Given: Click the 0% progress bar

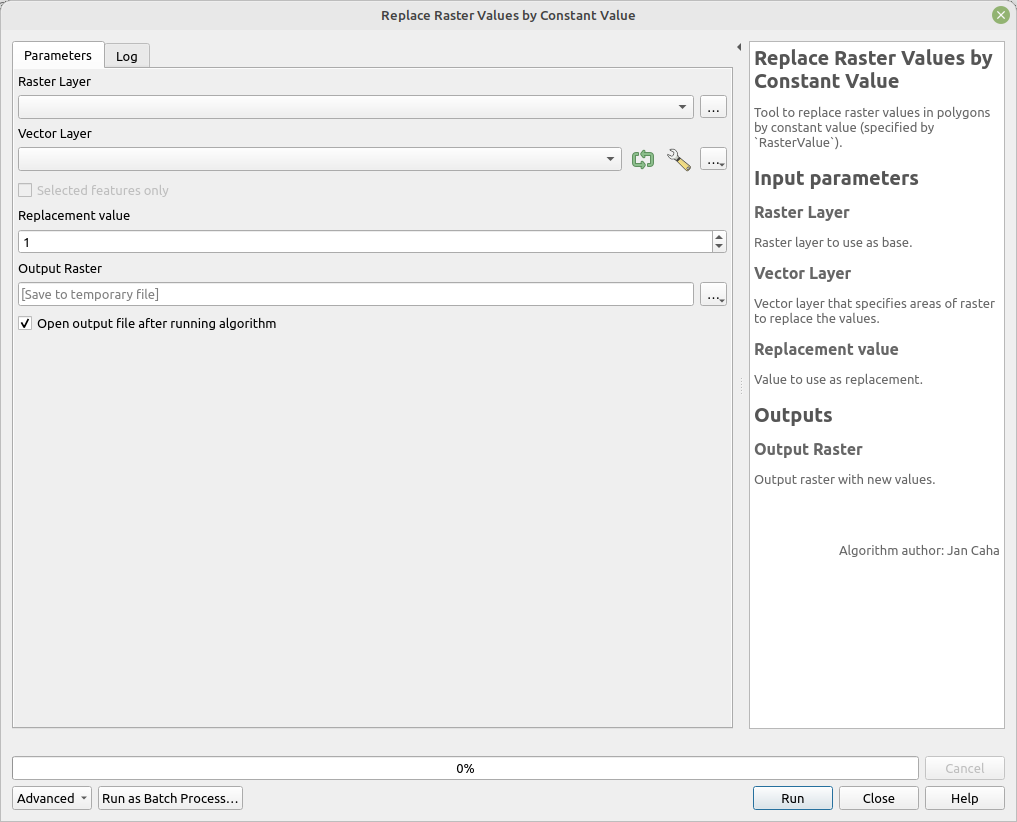Looking at the screenshot, I should [x=465, y=768].
